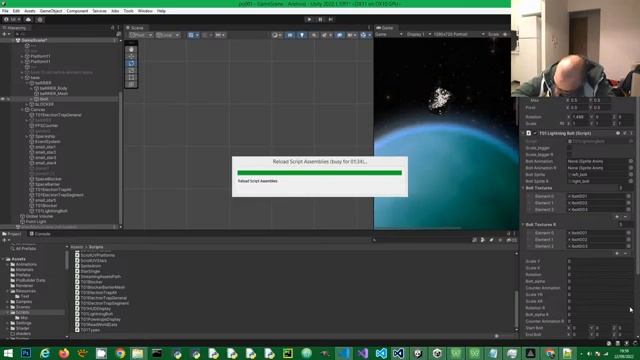Select the Scene tab
The height and width of the screenshot is (360, 640).
pos(135,28)
